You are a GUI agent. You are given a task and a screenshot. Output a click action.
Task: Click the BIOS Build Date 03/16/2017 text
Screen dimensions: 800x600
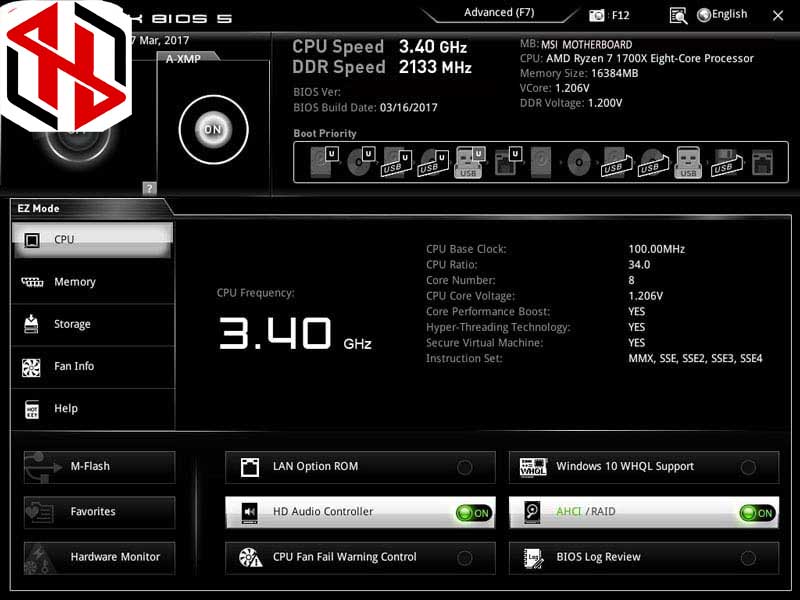365,108
